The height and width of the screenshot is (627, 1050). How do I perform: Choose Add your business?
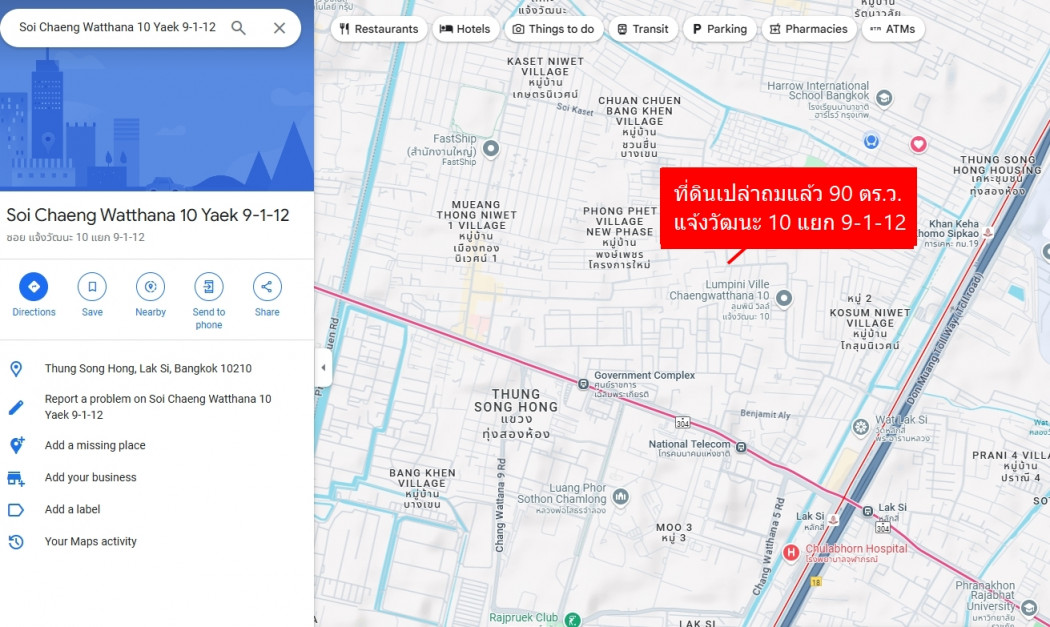[x=90, y=478]
